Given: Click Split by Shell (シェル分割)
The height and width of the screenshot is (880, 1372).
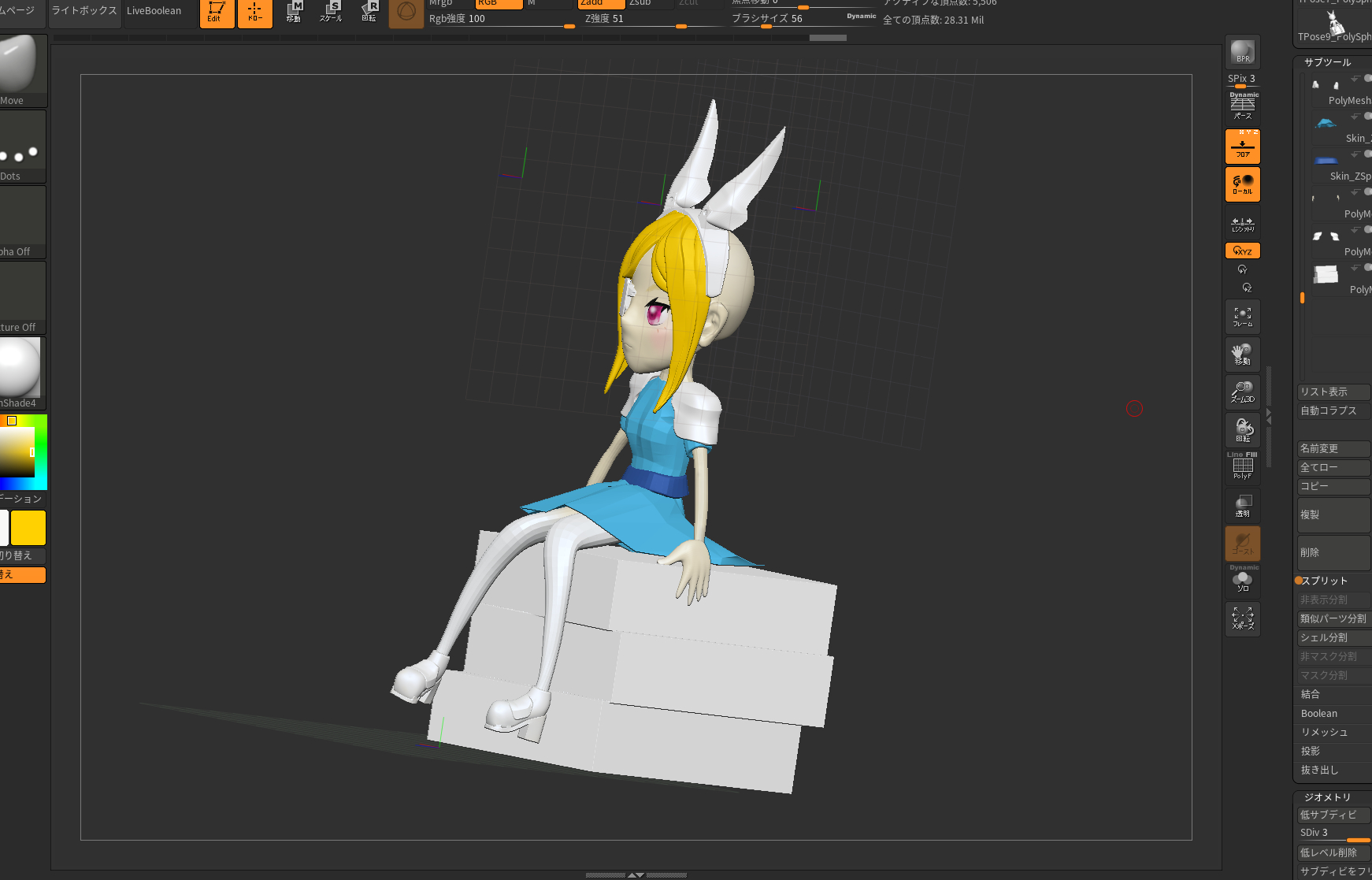Looking at the screenshot, I should 1334,637.
